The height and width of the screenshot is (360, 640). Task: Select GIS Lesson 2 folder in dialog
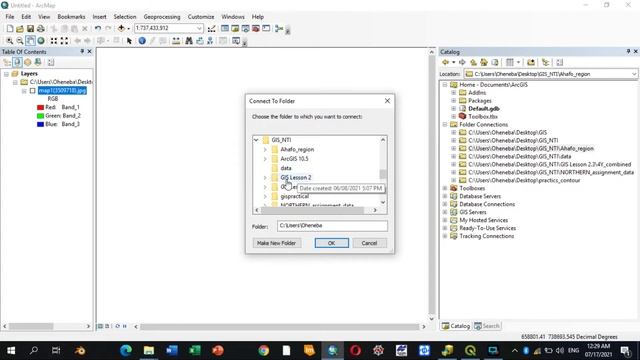(296, 178)
